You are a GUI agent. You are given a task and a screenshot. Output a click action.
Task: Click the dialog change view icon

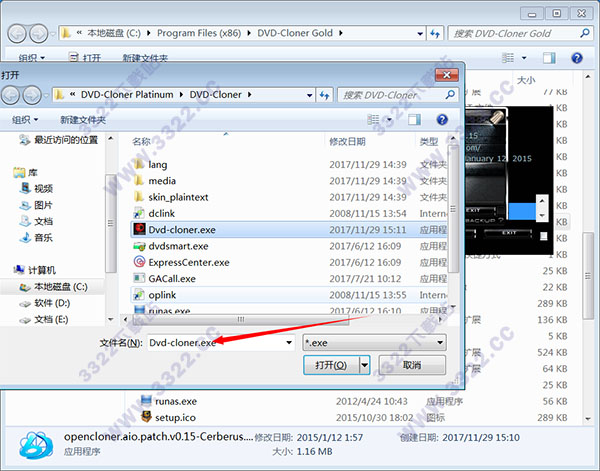point(373,120)
